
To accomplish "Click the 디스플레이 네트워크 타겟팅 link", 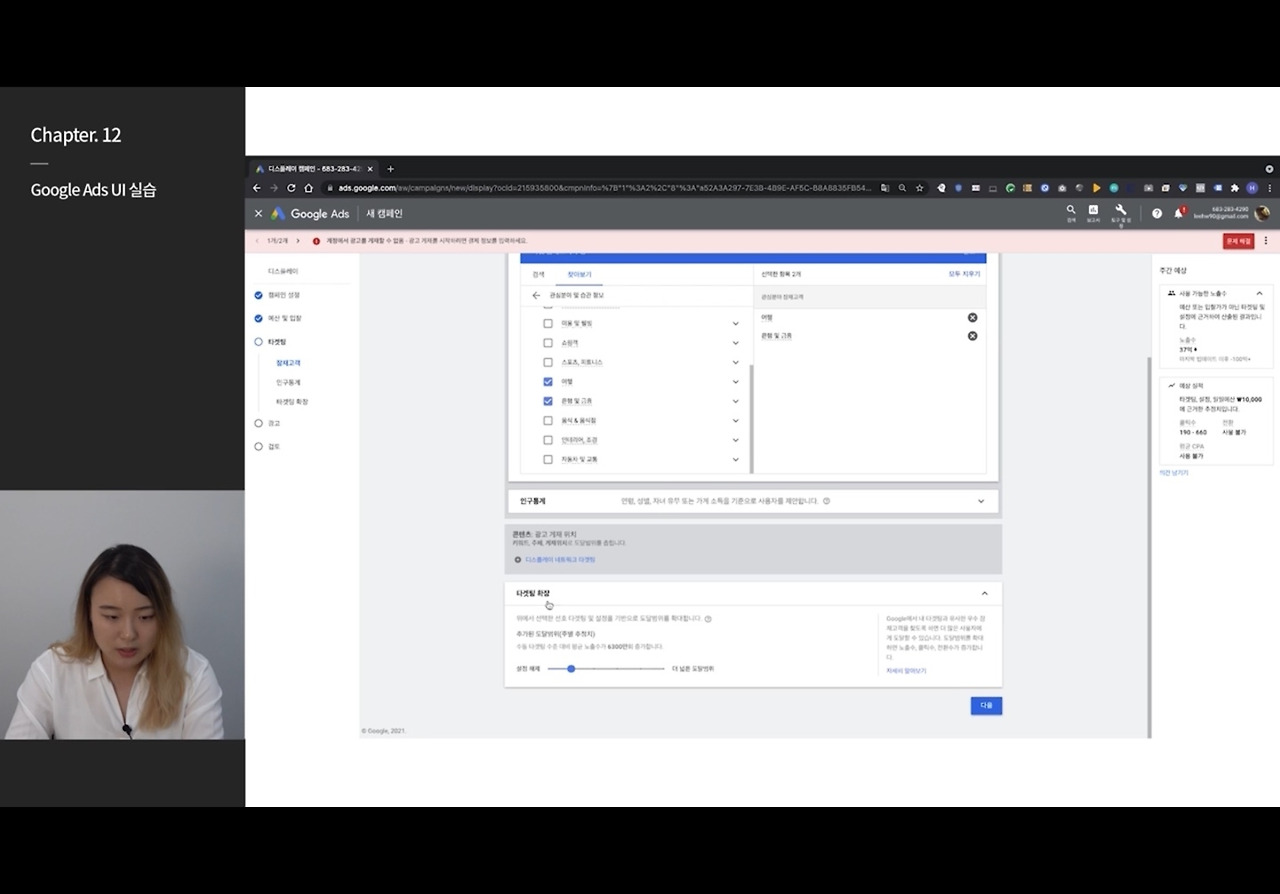I will click(560, 560).
